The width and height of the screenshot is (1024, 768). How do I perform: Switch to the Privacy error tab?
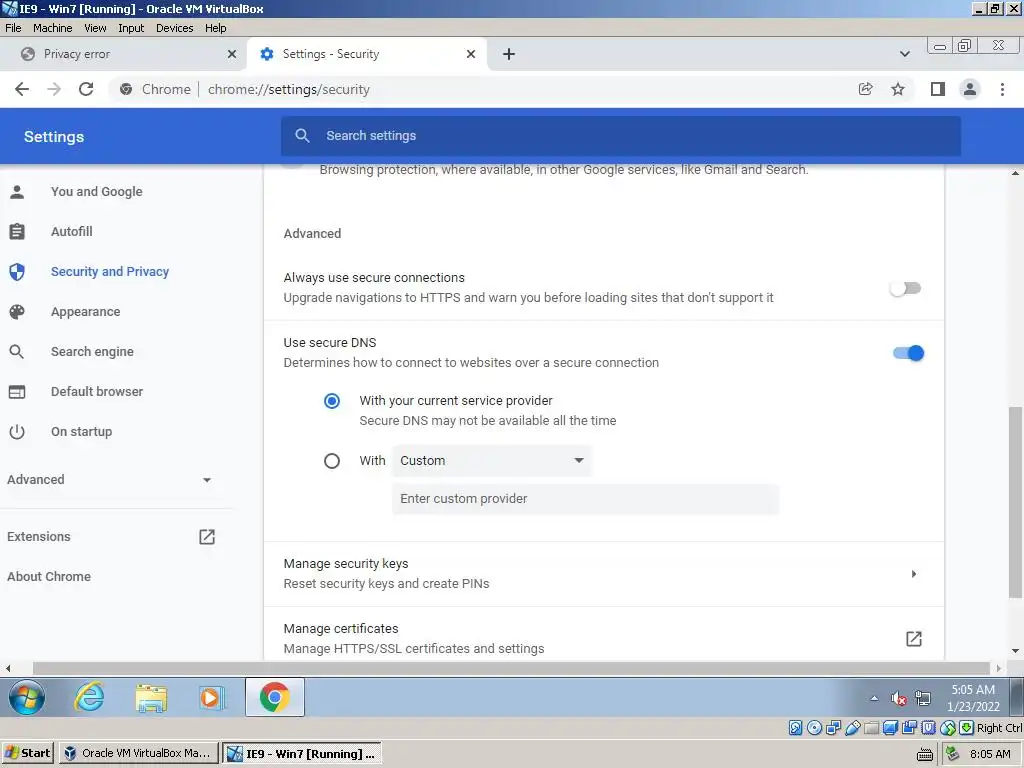pos(124,54)
